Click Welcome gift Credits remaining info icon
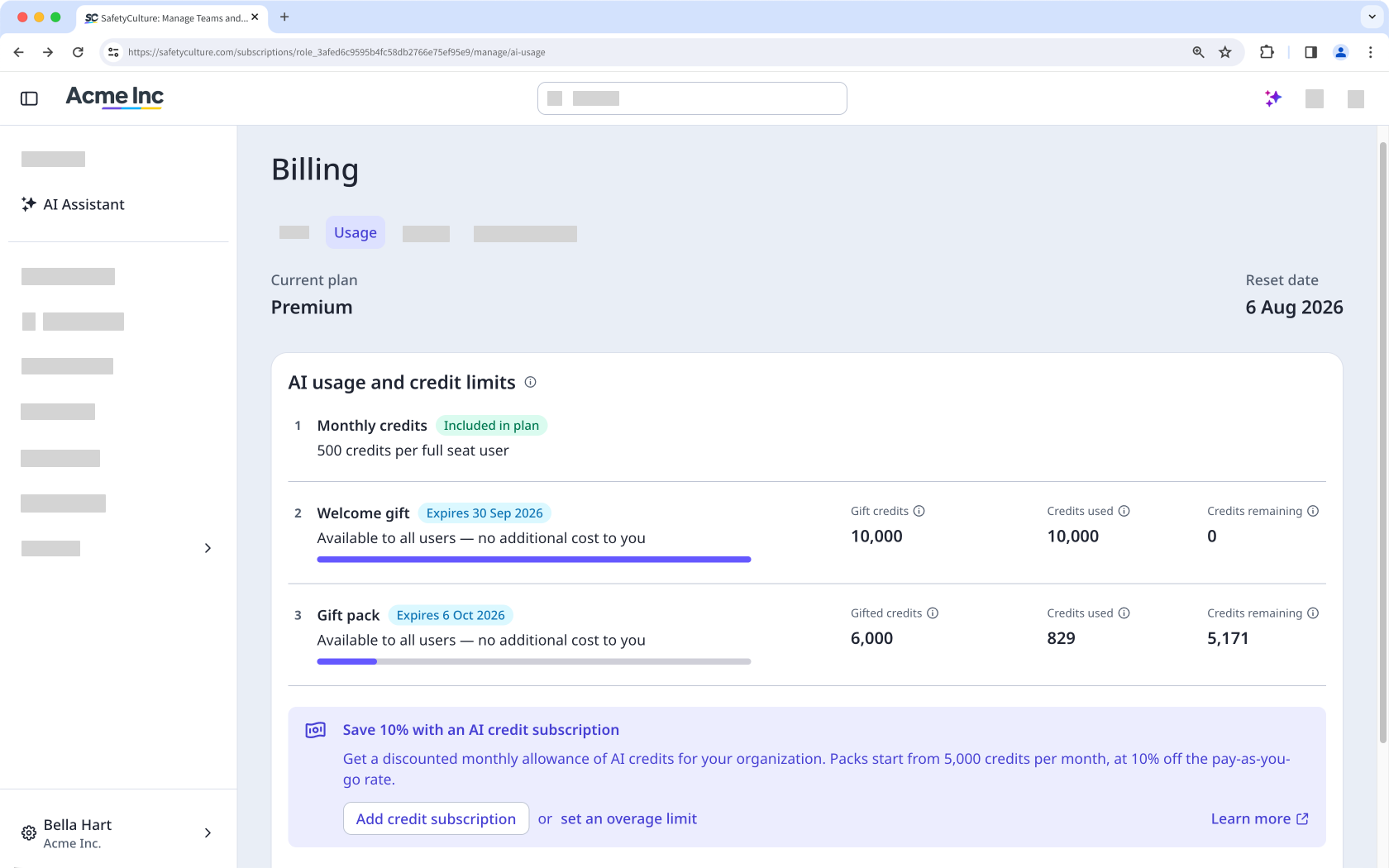Image resolution: width=1389 pixels, height=868 pixels. click(x=1313, y=511)
